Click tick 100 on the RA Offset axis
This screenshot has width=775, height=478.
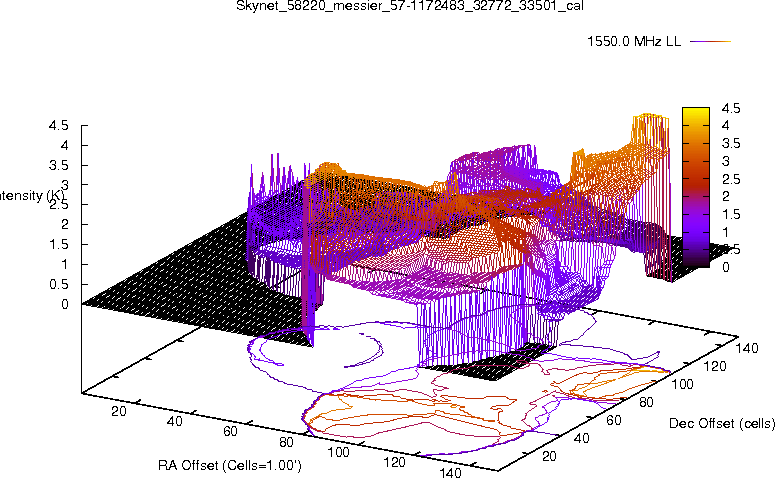tap(339, 452)
